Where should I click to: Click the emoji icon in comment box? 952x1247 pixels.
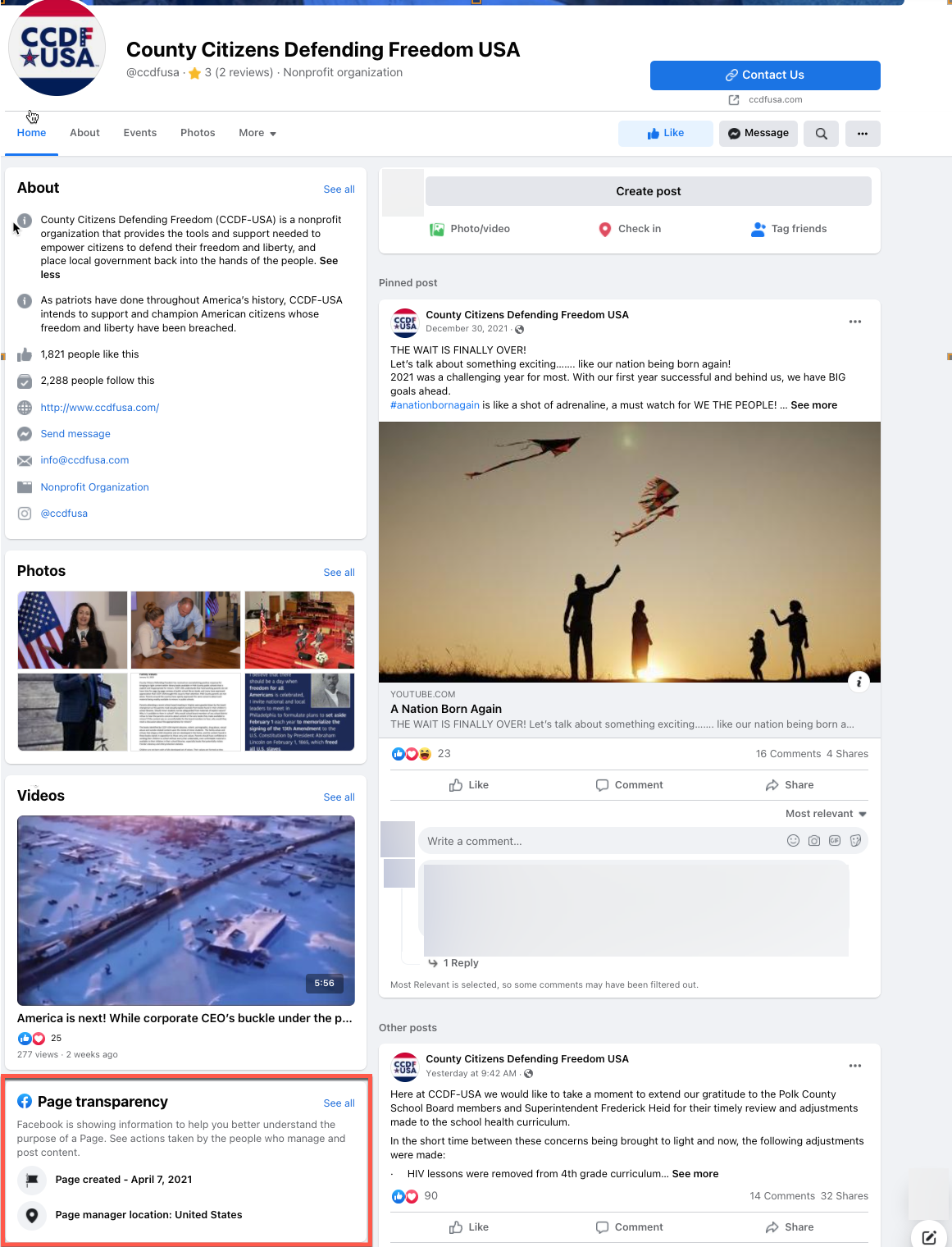coord(793,841)
